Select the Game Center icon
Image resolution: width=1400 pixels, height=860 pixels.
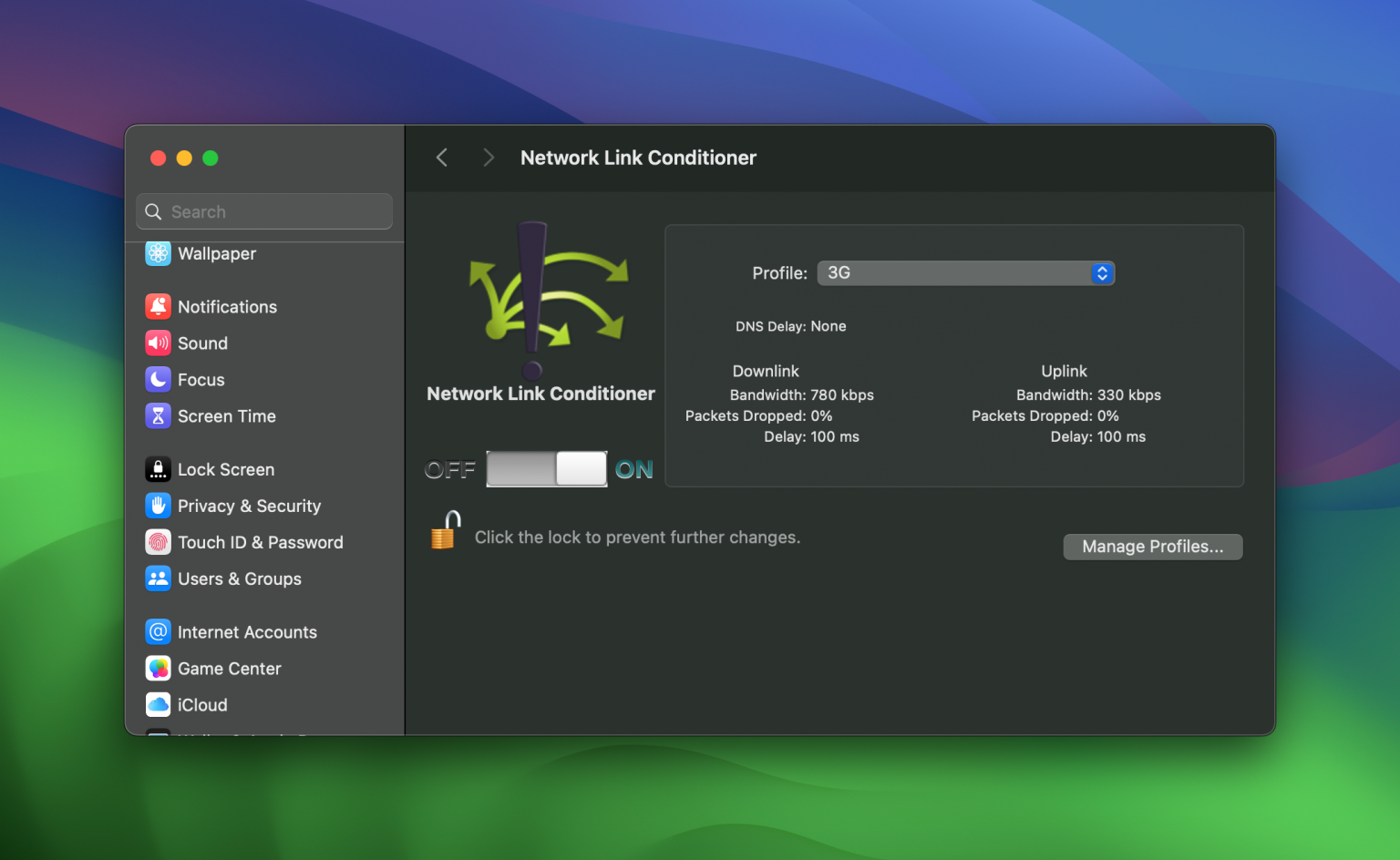coord(158,668)
